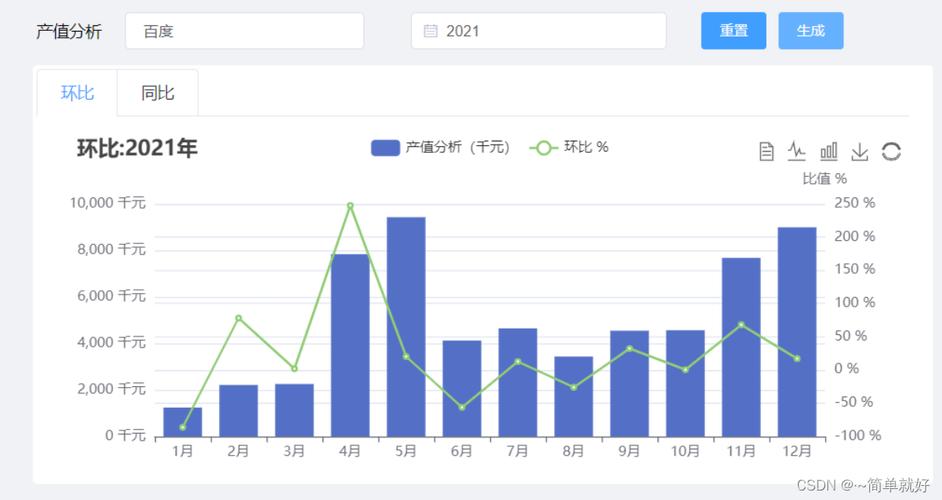The image size is (942, 500).
Task: Click the 4月 bar
Action: pyautogui.click(x=350, y=346)
